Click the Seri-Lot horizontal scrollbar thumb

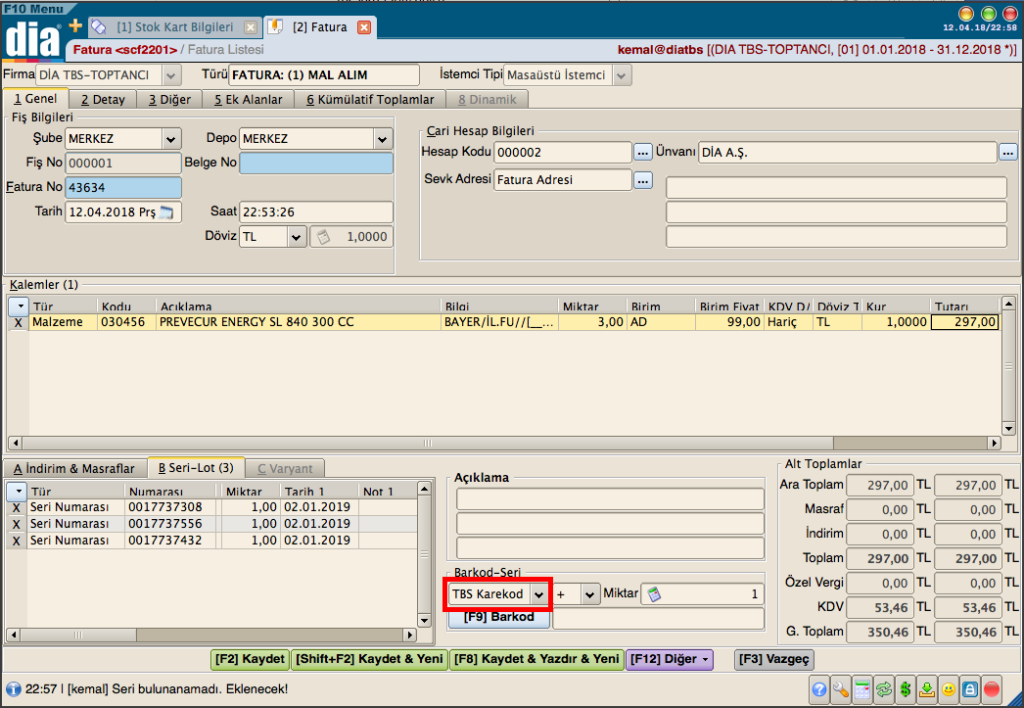77,635
